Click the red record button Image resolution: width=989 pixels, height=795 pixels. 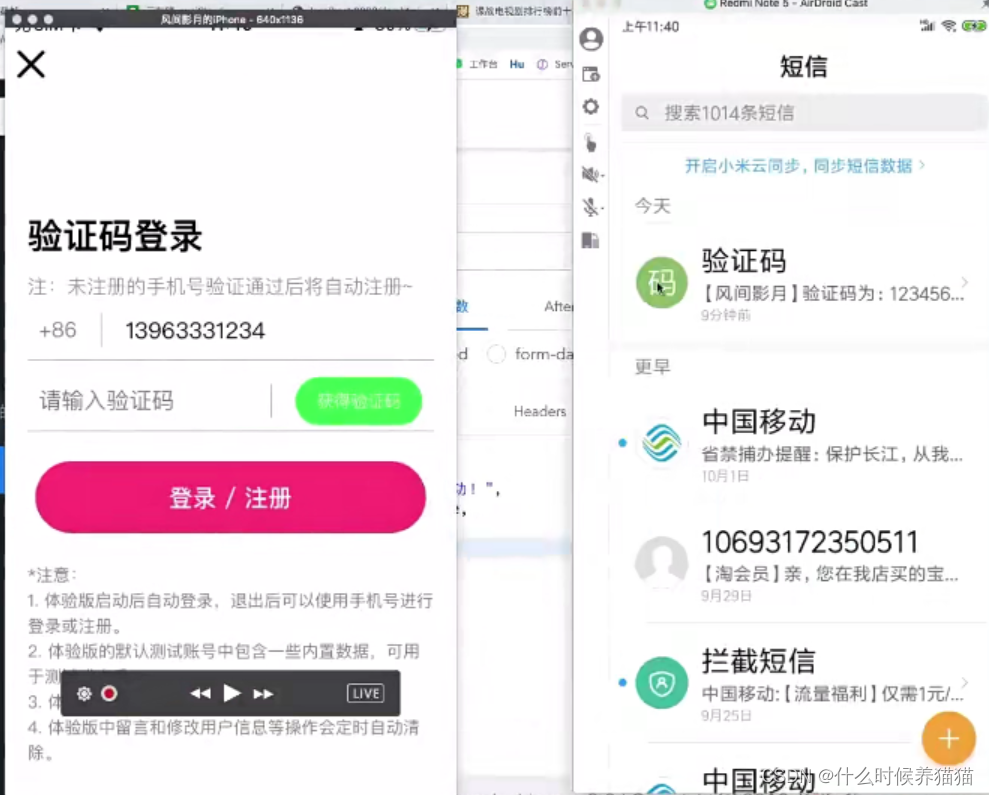[x=109, y=693]
